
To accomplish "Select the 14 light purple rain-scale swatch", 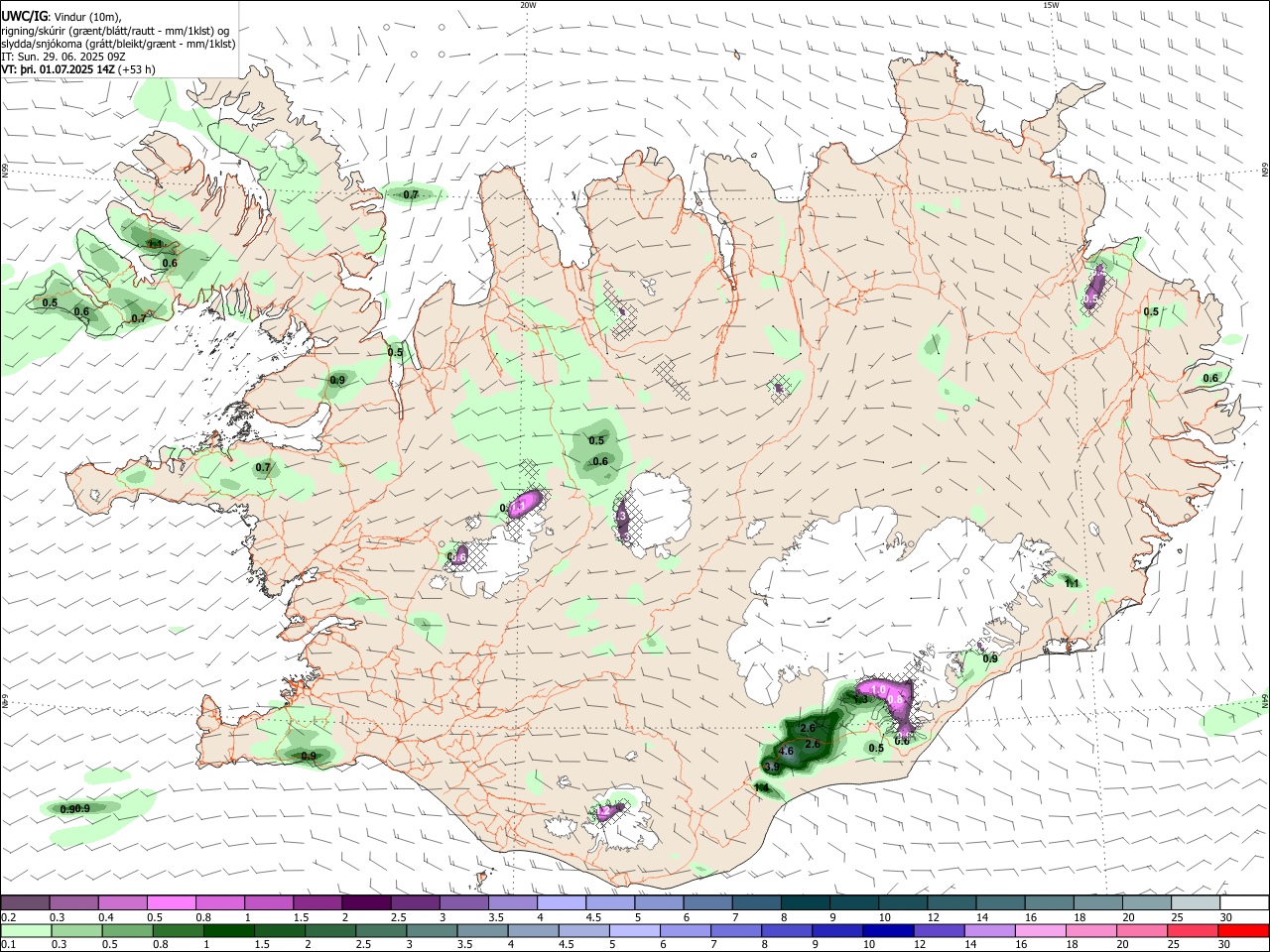I will coord(990,930).
